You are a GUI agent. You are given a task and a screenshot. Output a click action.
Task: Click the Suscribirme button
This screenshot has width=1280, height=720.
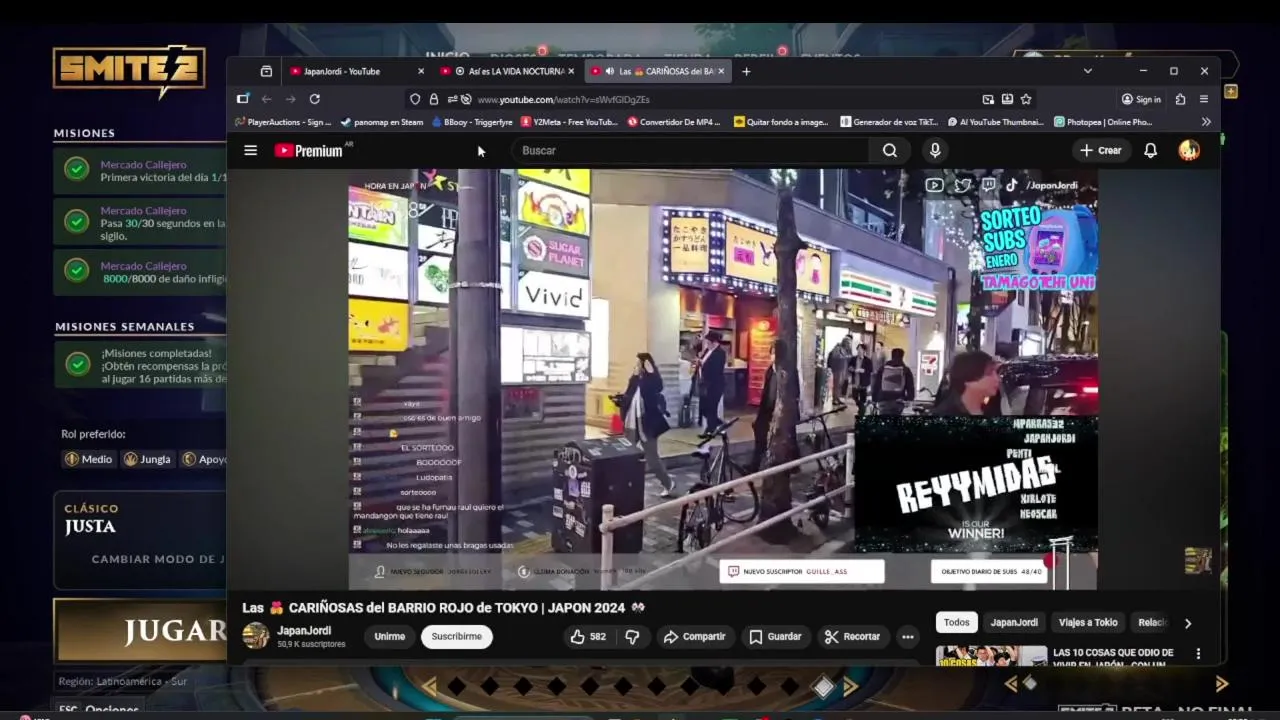457,636
